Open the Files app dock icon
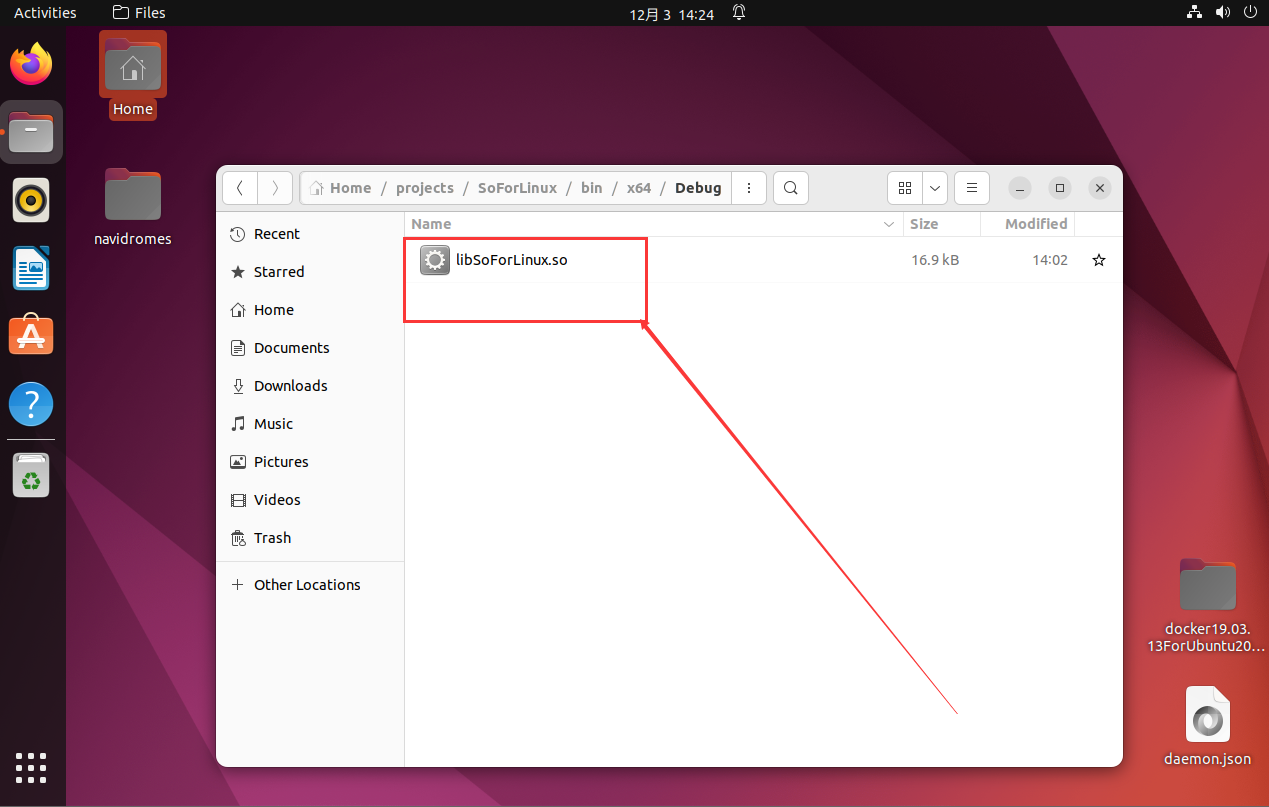 tap(31, 132)
